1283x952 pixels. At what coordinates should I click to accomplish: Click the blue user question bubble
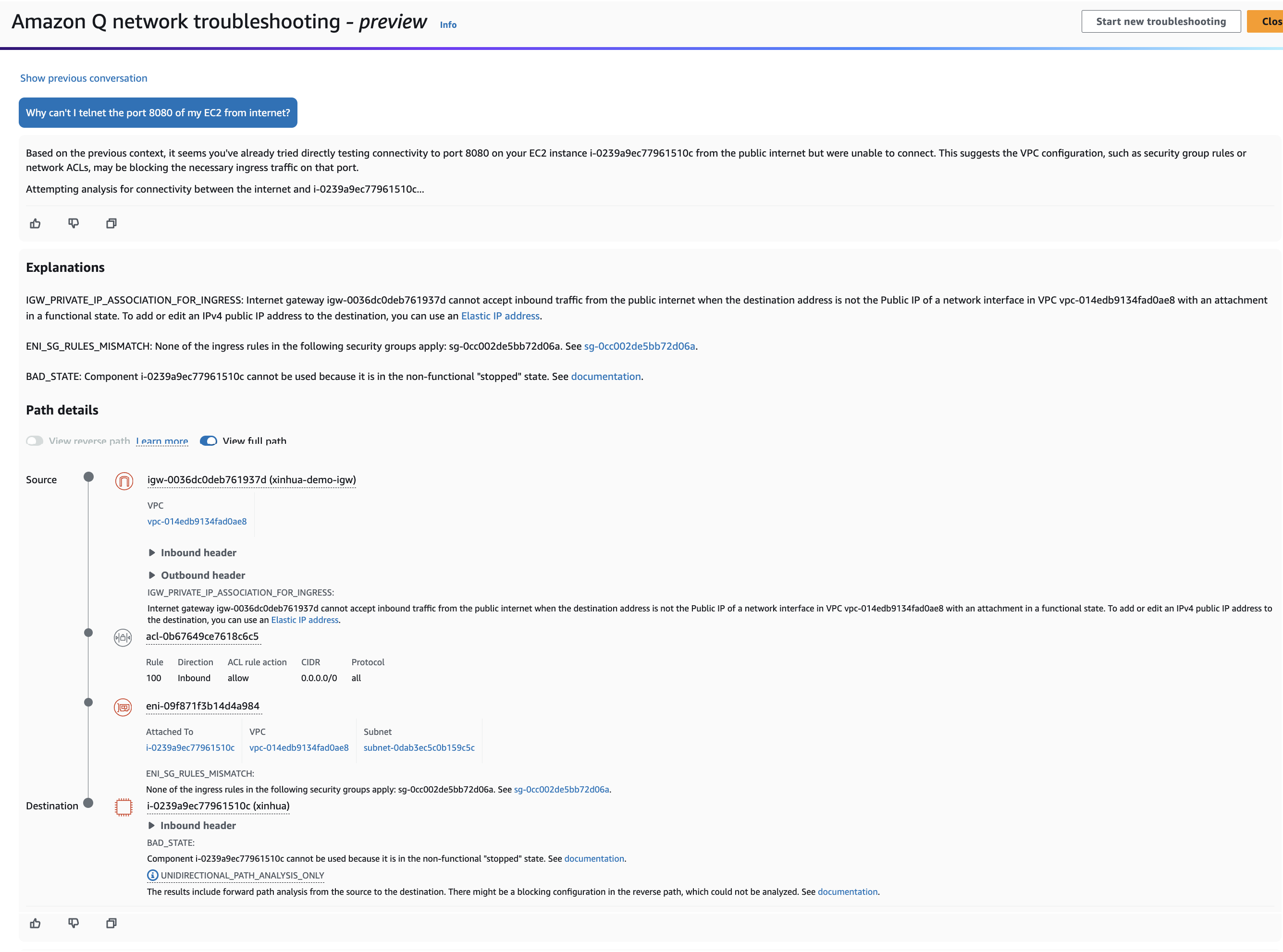point(158,112)
